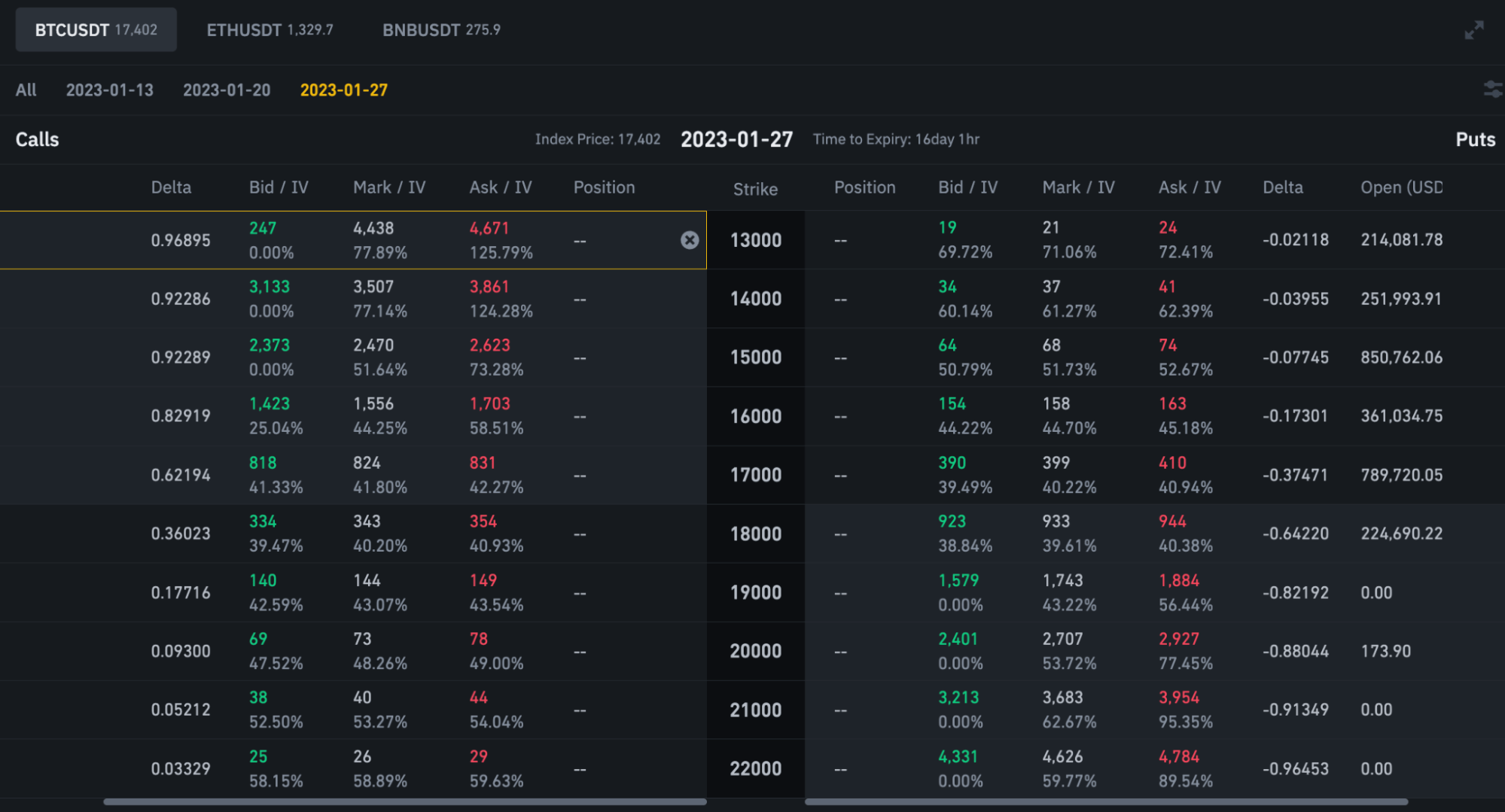
Task: Click the call bid price 247
Action: click(x=263, y=228)
